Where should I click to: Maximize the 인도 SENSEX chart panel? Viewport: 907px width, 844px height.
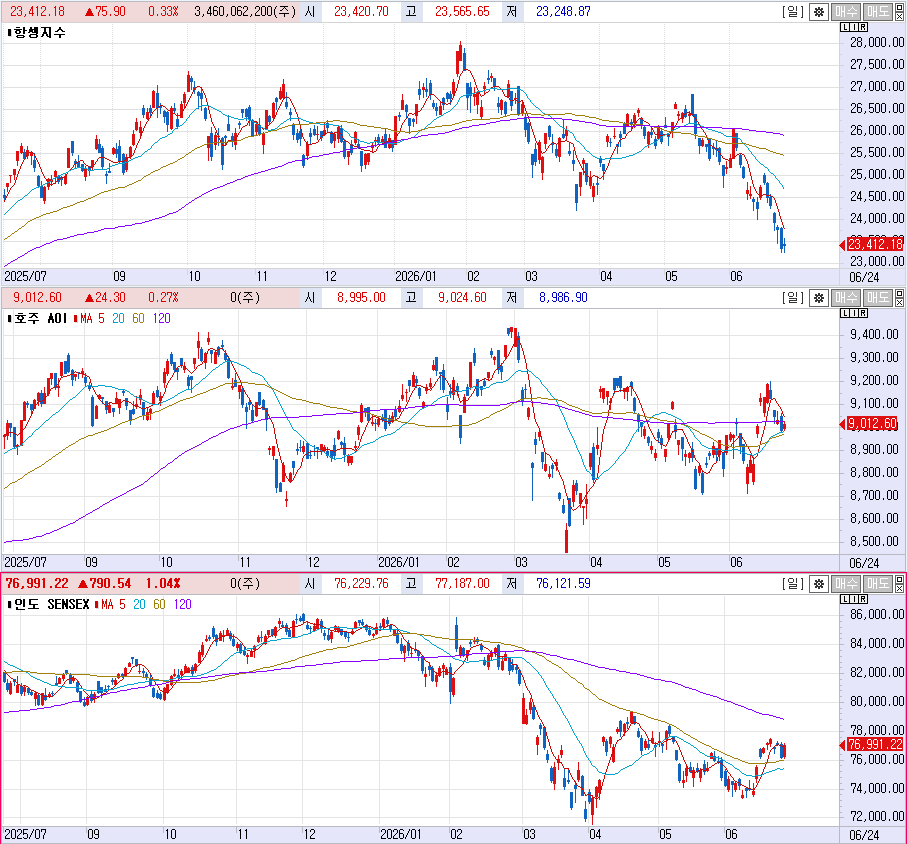click(899, 580)
